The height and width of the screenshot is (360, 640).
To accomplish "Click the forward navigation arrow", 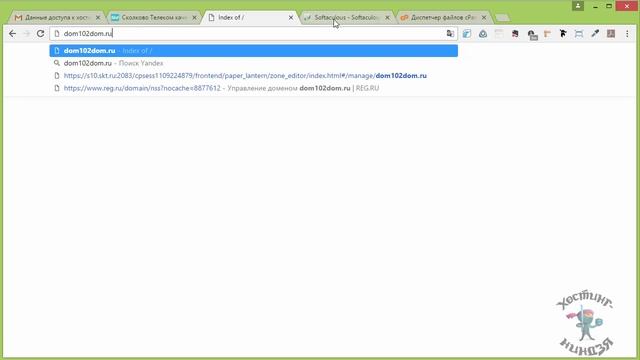I will tap(27, 33).
